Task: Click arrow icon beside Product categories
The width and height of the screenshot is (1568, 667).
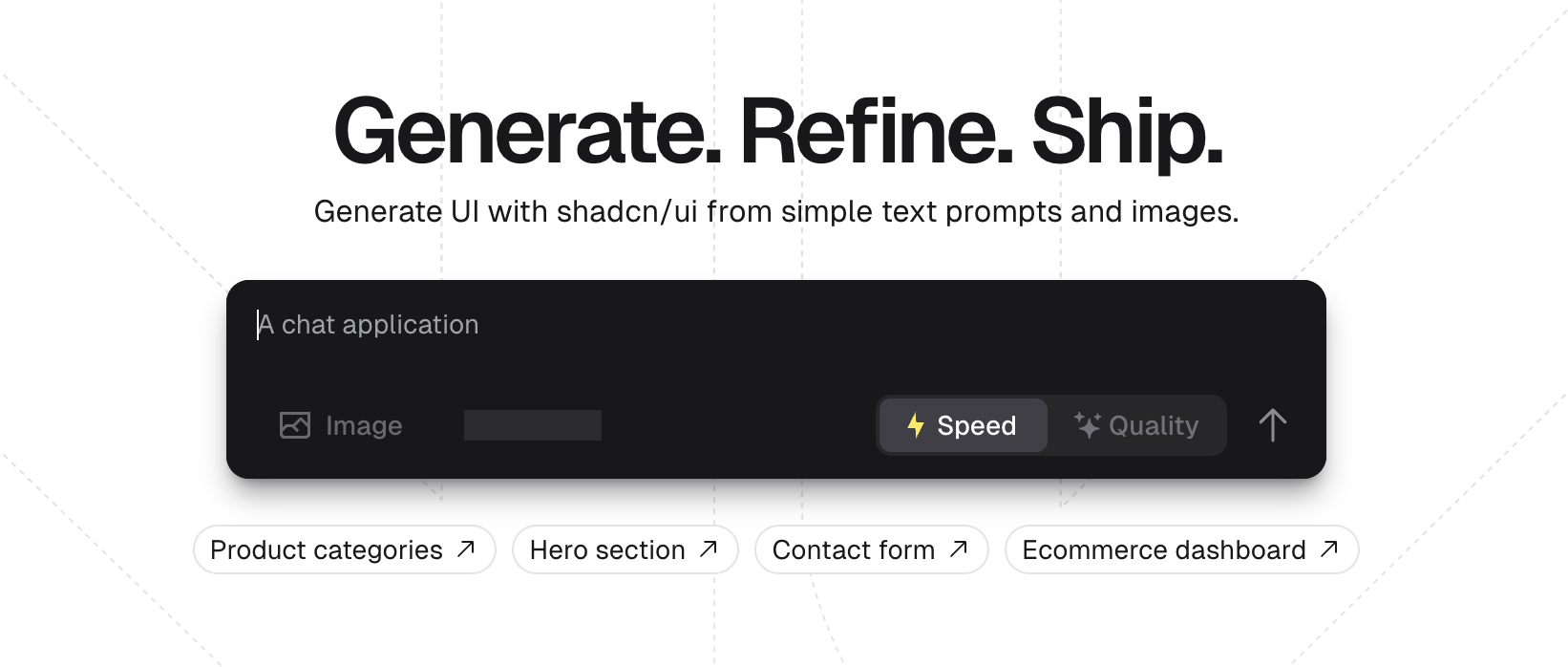Action: [466, 549]
